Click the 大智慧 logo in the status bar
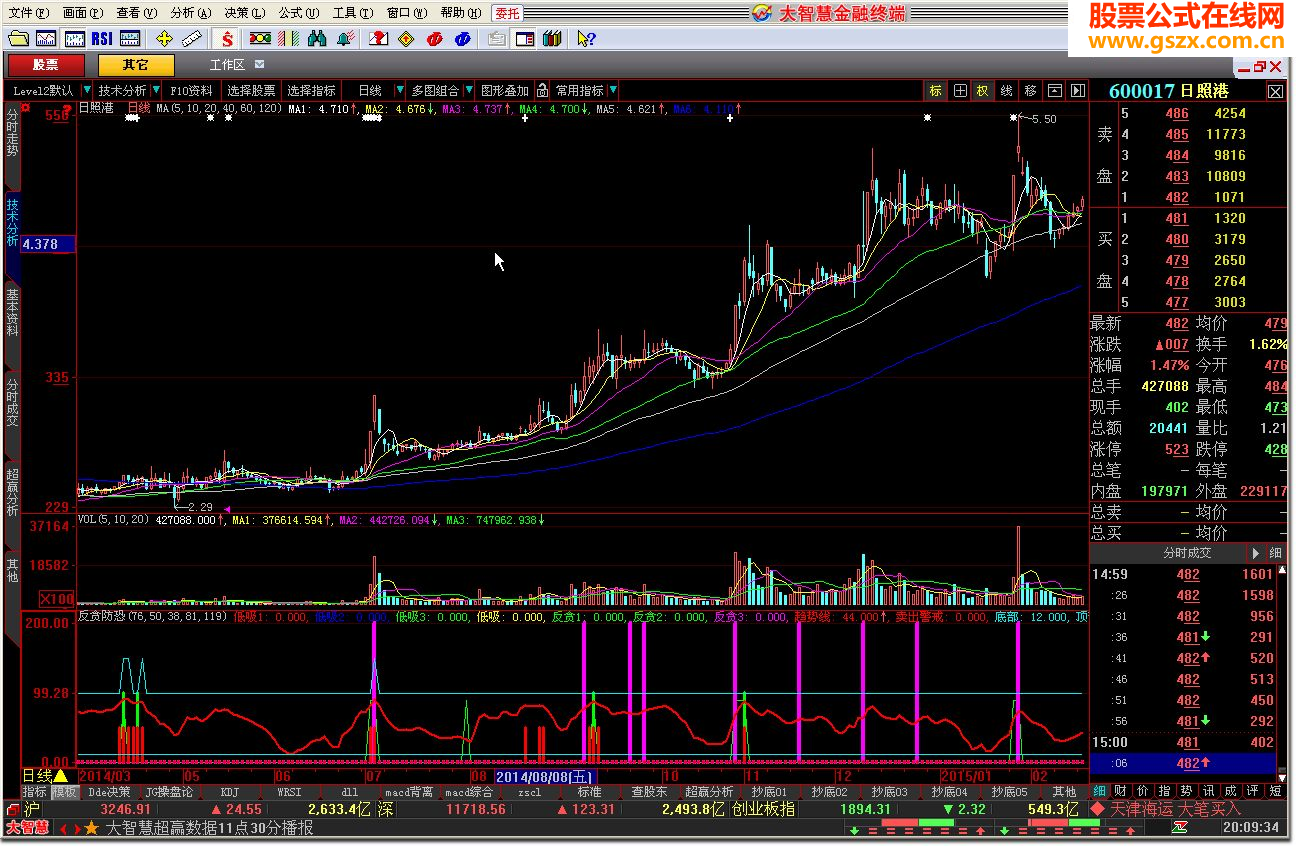Viewport: 1296px width, 846px height. coord(27,828)
